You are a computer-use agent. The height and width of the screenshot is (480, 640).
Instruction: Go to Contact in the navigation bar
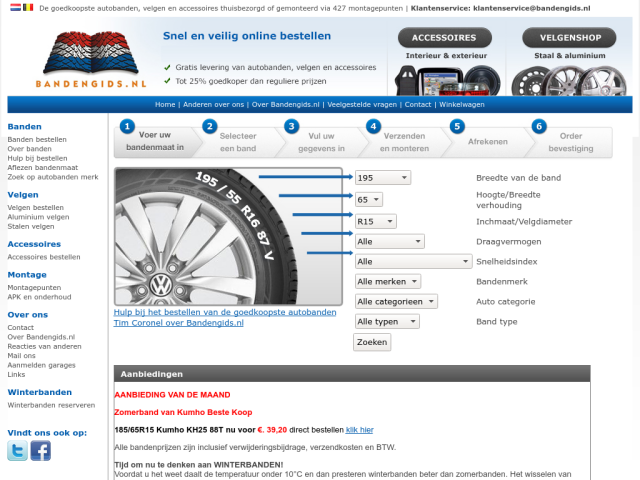pos(418,104)
